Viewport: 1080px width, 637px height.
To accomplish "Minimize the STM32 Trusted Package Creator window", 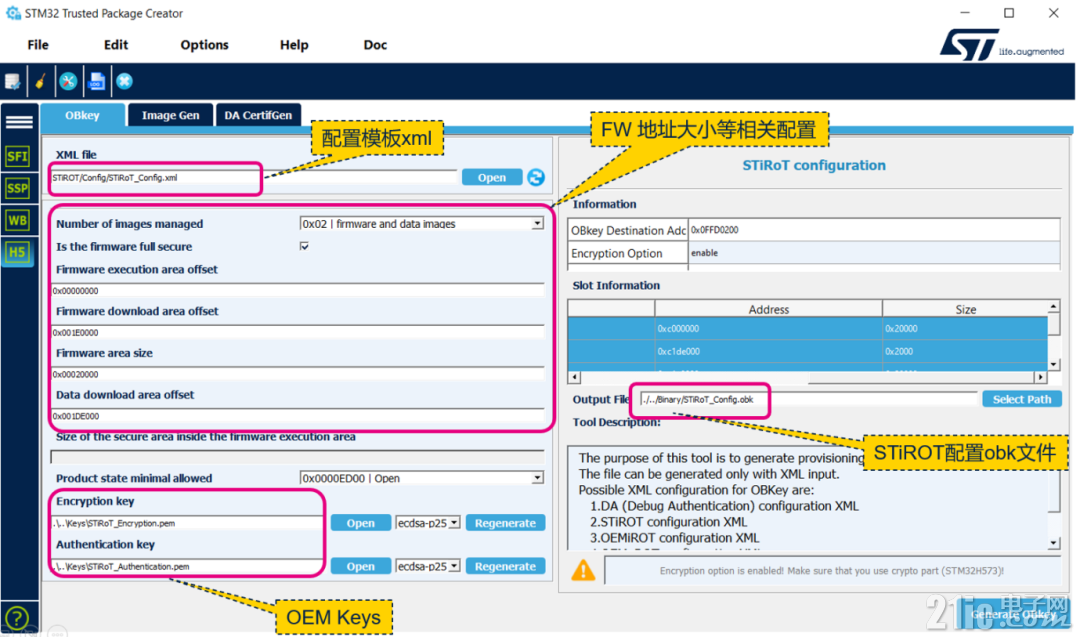I will 965,13.
